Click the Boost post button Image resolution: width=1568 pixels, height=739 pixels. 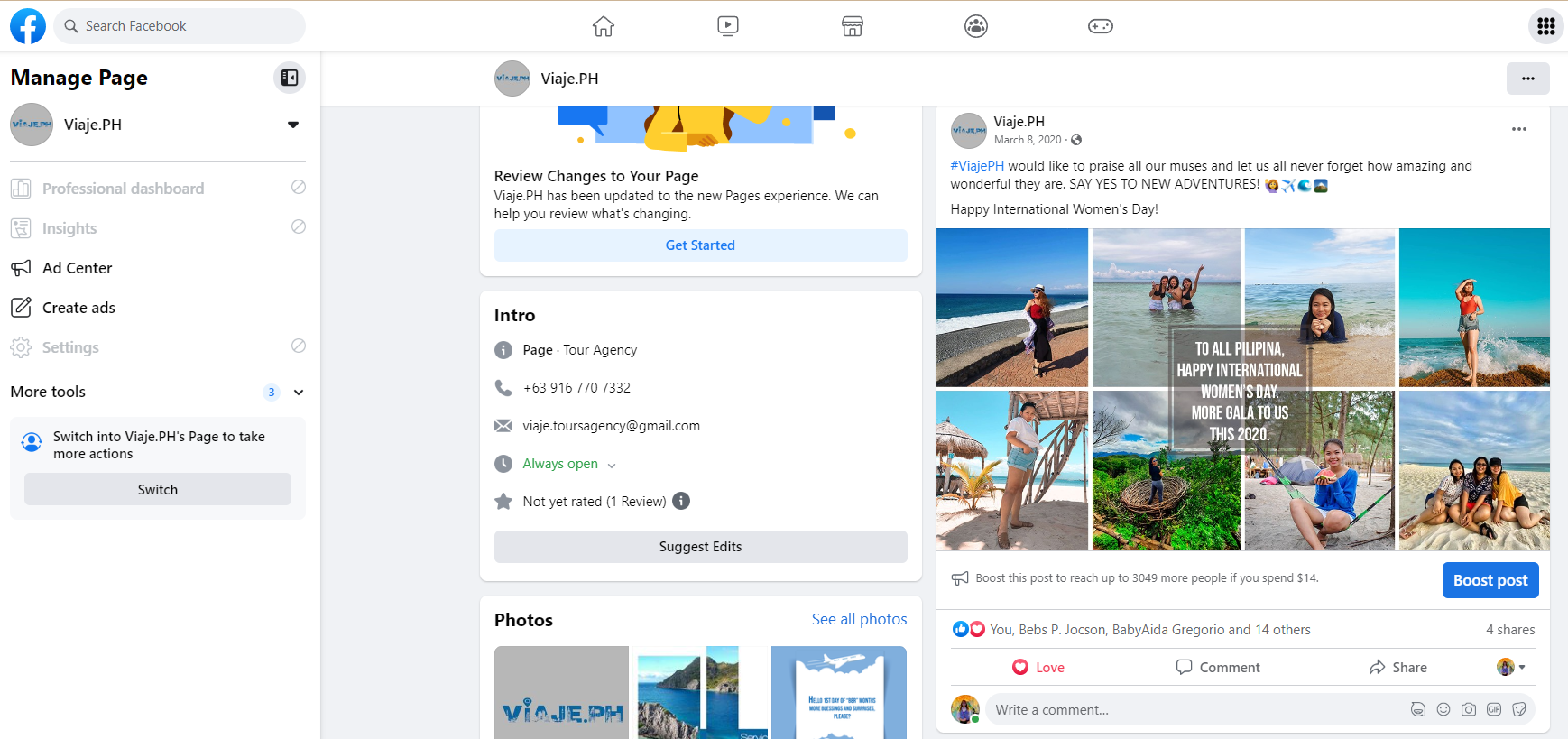(1490, 580)
